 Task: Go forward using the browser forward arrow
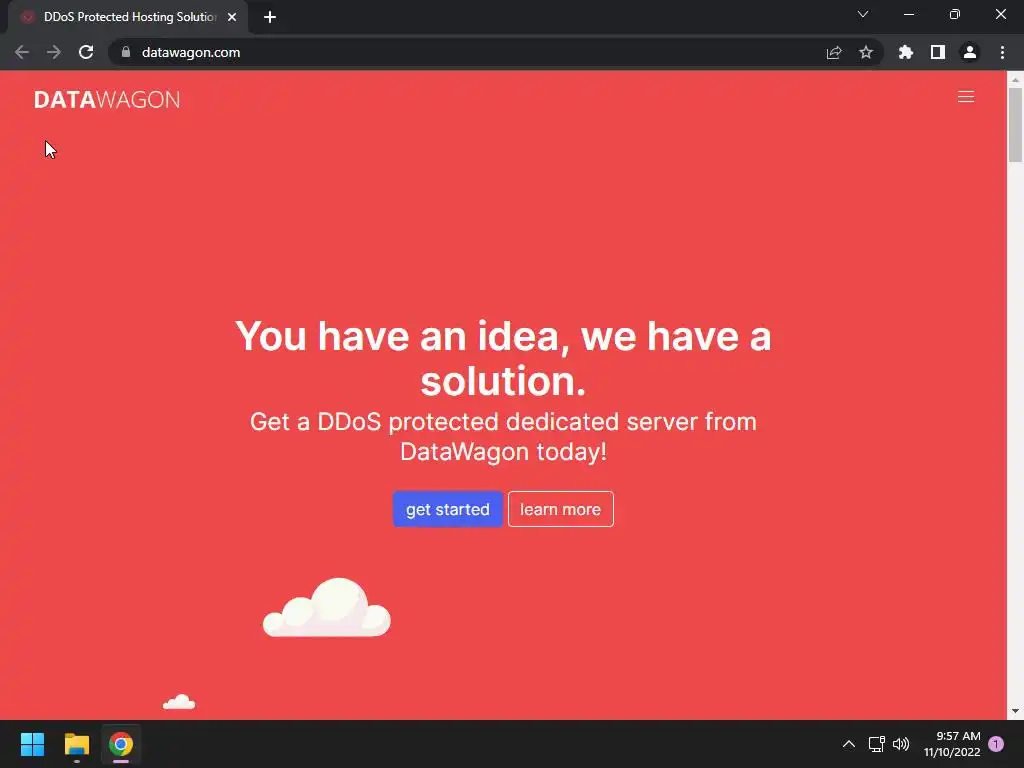coord(54,52)
